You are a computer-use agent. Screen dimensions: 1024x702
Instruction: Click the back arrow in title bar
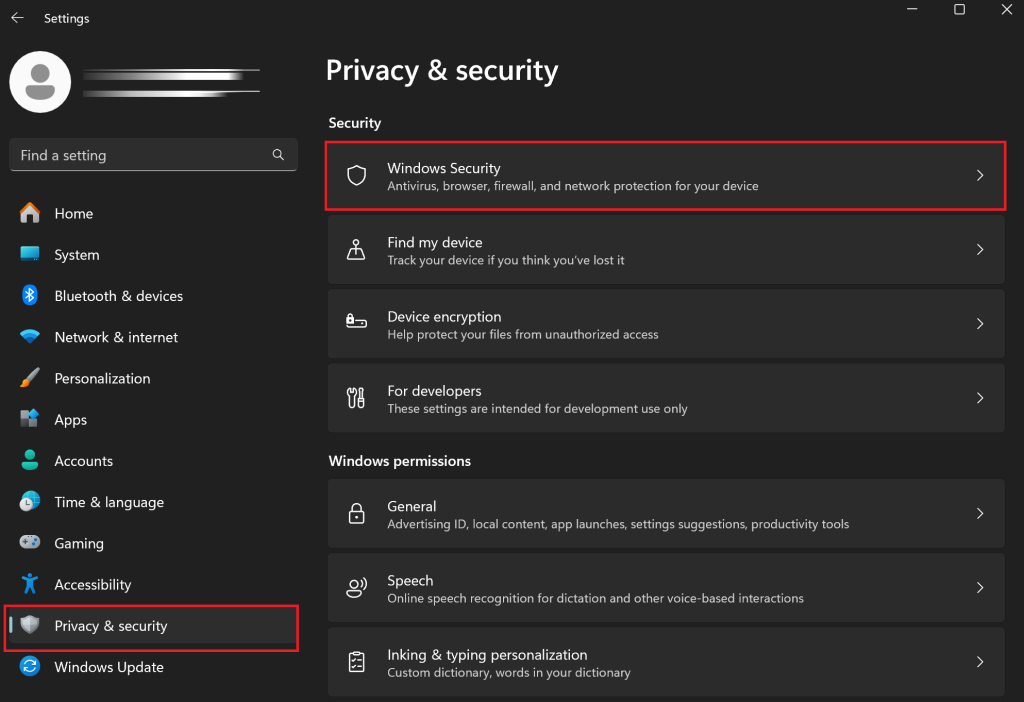click(x=16, y=17)
